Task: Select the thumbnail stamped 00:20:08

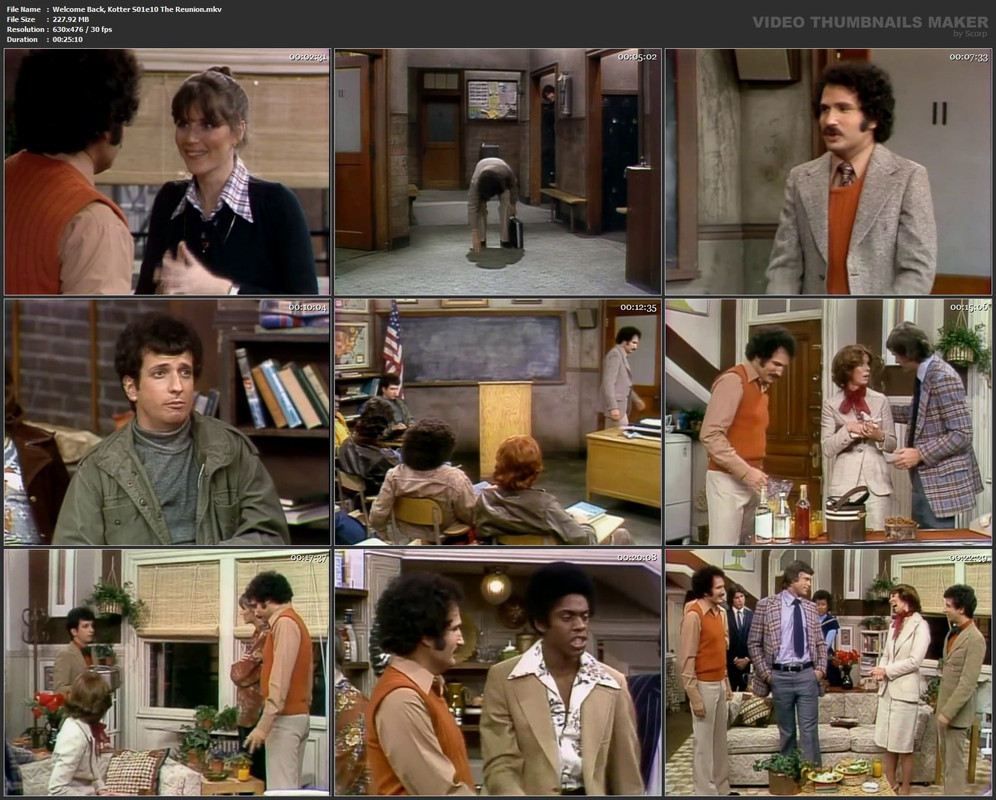Action: click(498, 672)
